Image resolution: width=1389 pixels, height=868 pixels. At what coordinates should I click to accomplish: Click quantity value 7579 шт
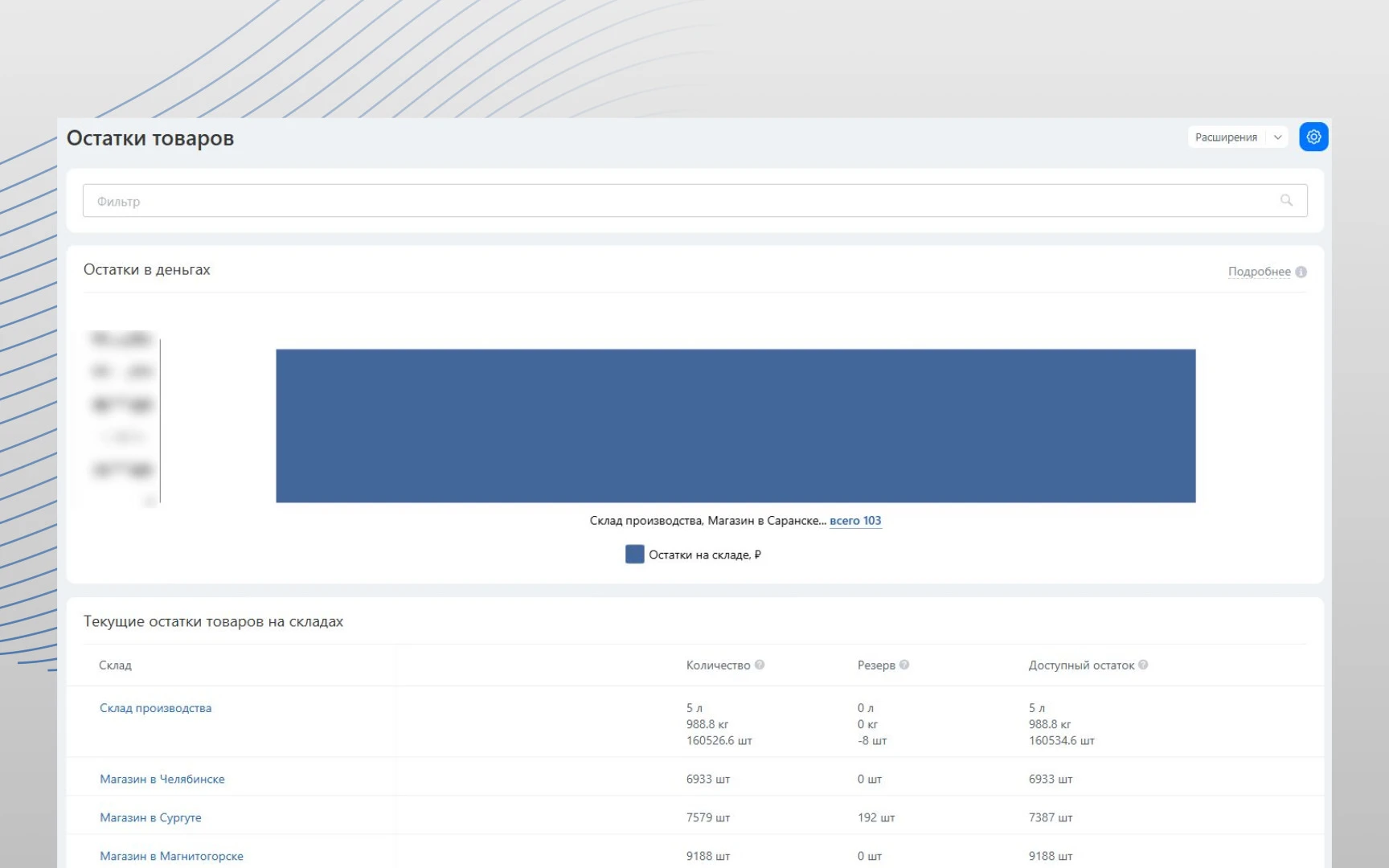pos(708,817)
